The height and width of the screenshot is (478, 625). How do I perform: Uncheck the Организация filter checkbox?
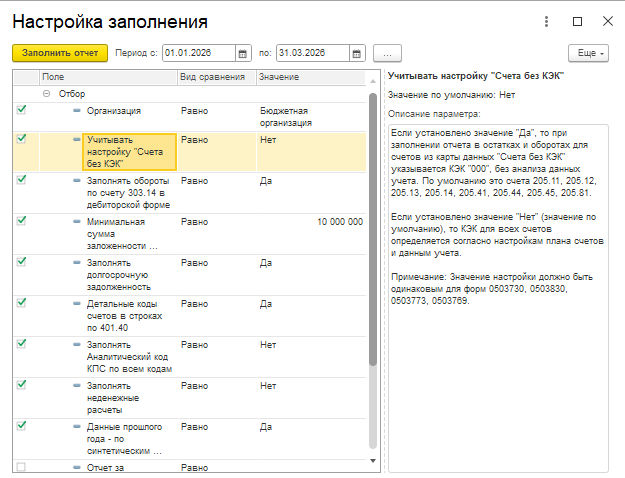pyautogui.click(x=22, y=110)
